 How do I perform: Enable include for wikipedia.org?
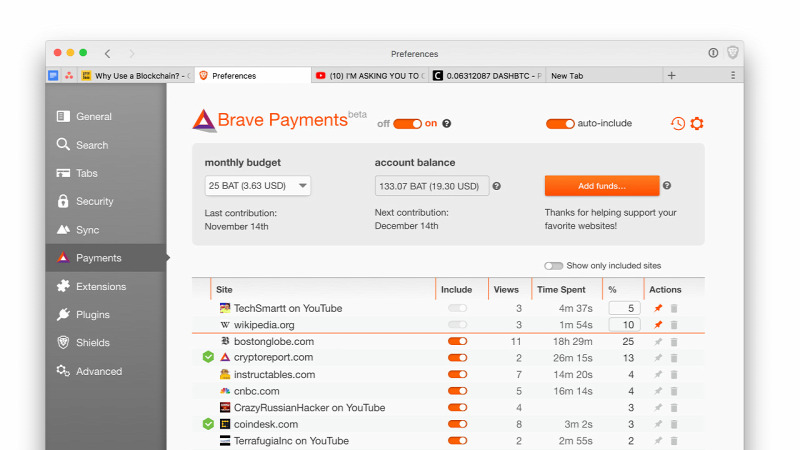pyautogui.click(x=457, y=324)
